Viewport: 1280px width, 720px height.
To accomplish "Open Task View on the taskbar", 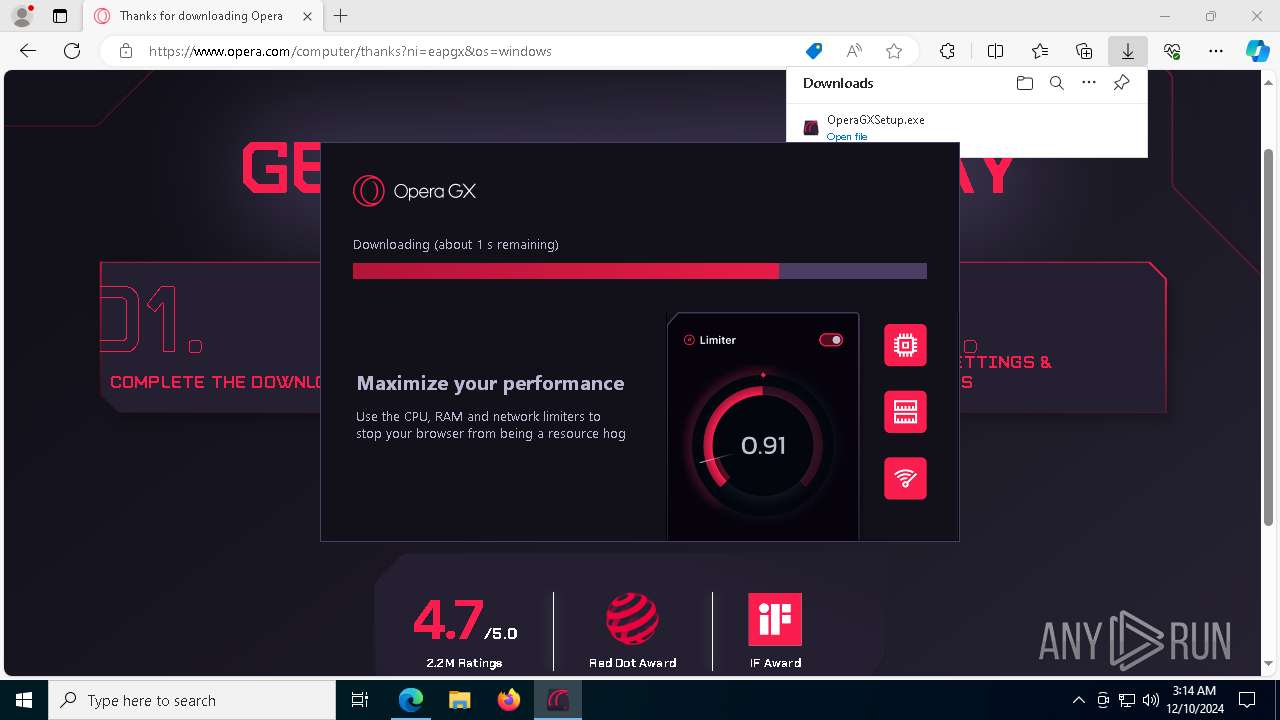I will (360, 700).
